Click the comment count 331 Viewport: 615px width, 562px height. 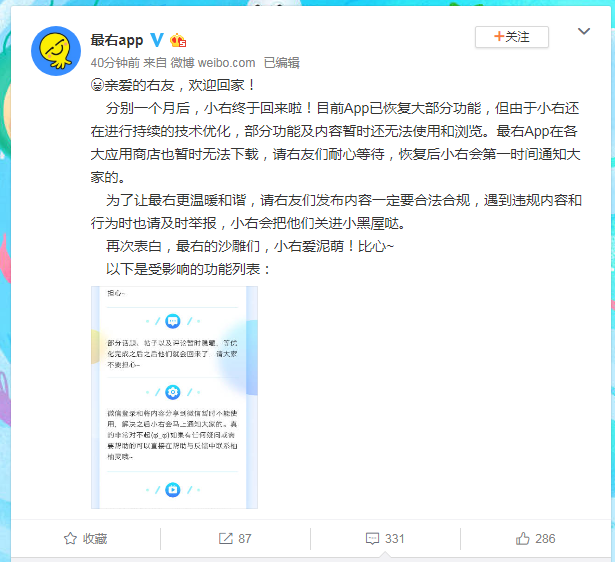point(394,538)
